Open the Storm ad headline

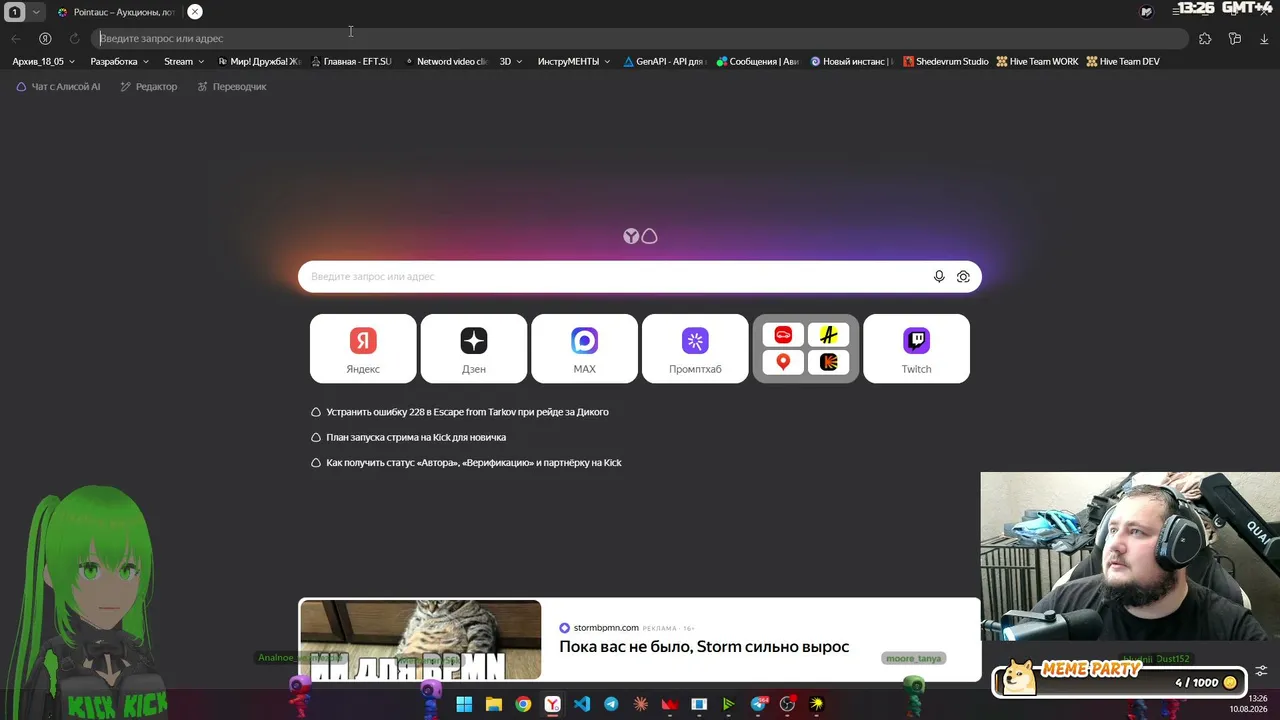click(704, 647)
